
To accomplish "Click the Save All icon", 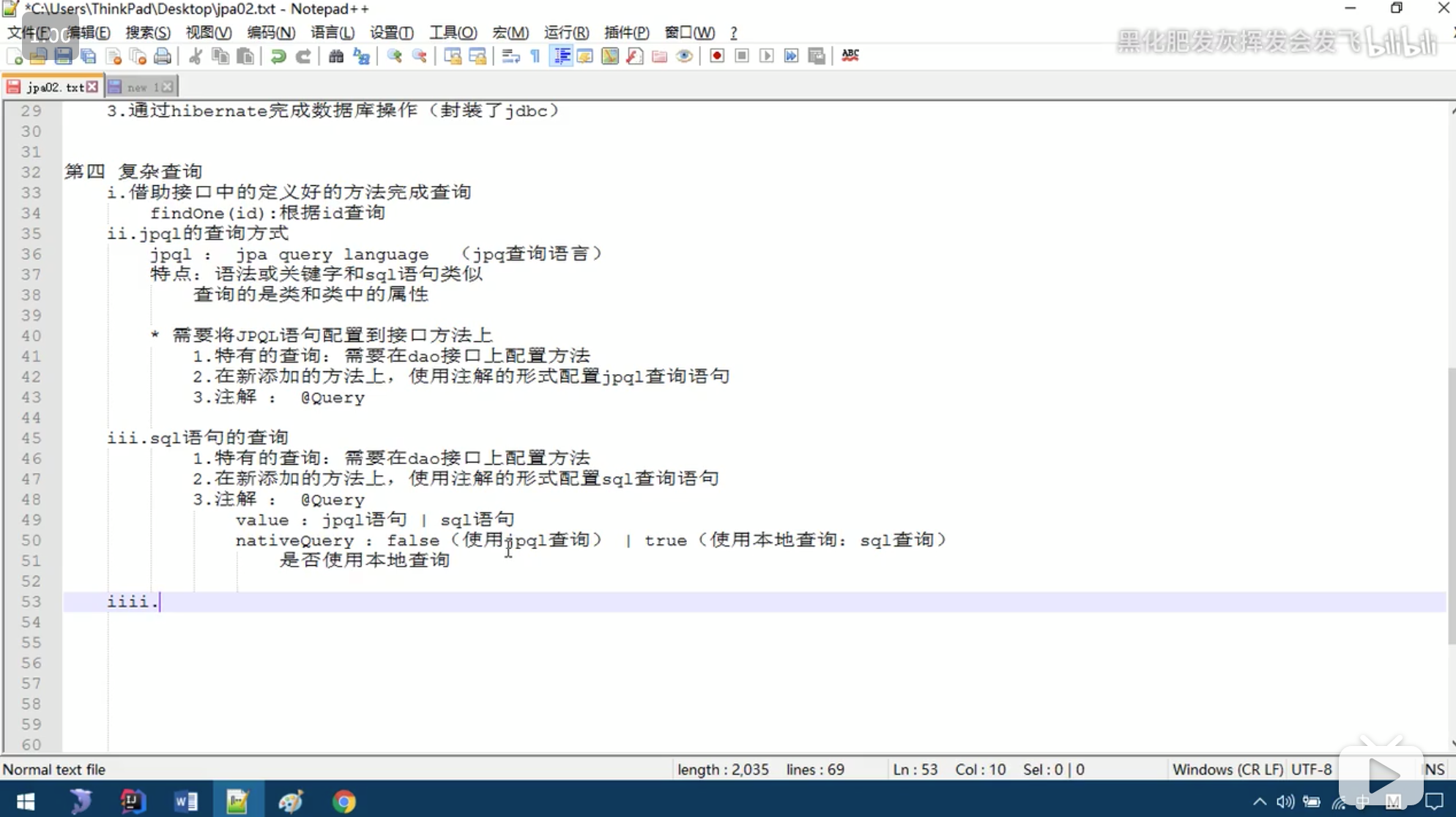I will [x=89, y=56].
